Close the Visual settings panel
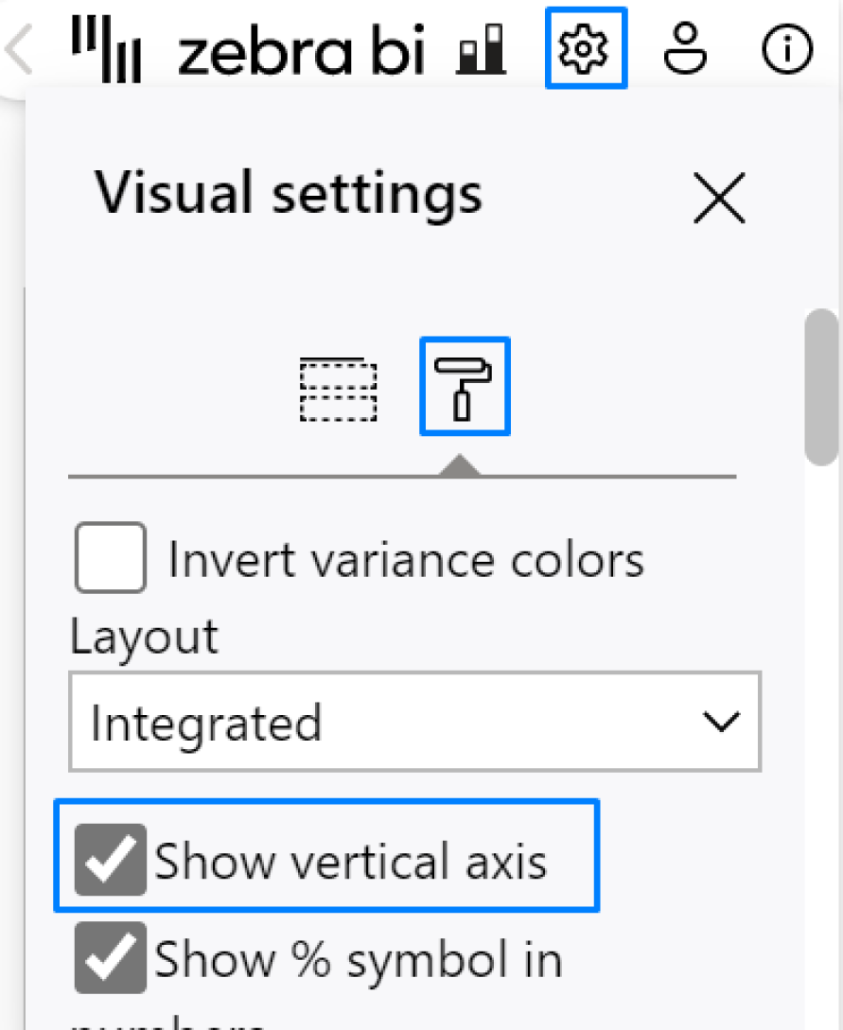The width and height of the screenshot is (843, 1030). tap(719, 198)
